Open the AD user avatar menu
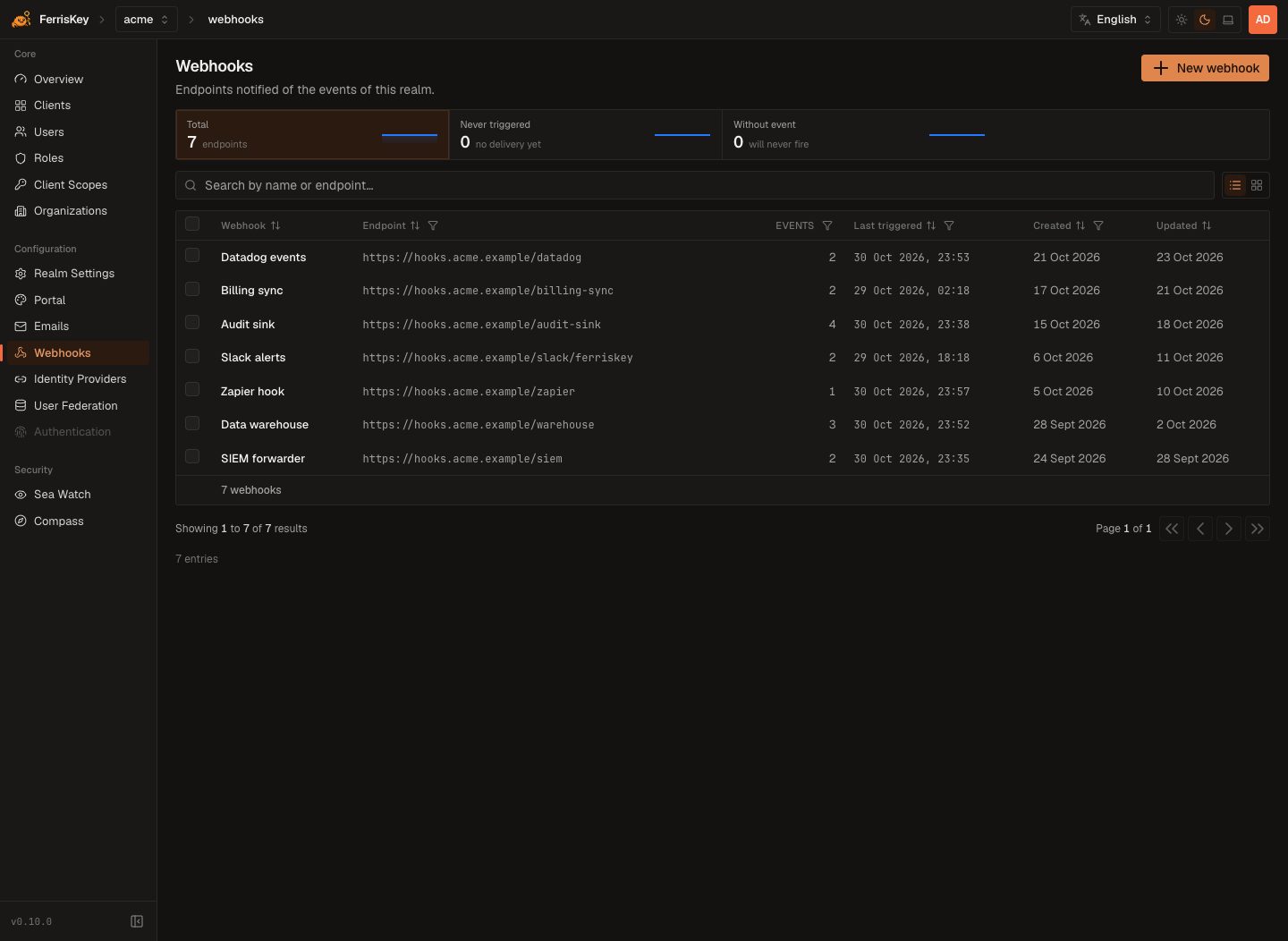 (x=1262, y=20)
